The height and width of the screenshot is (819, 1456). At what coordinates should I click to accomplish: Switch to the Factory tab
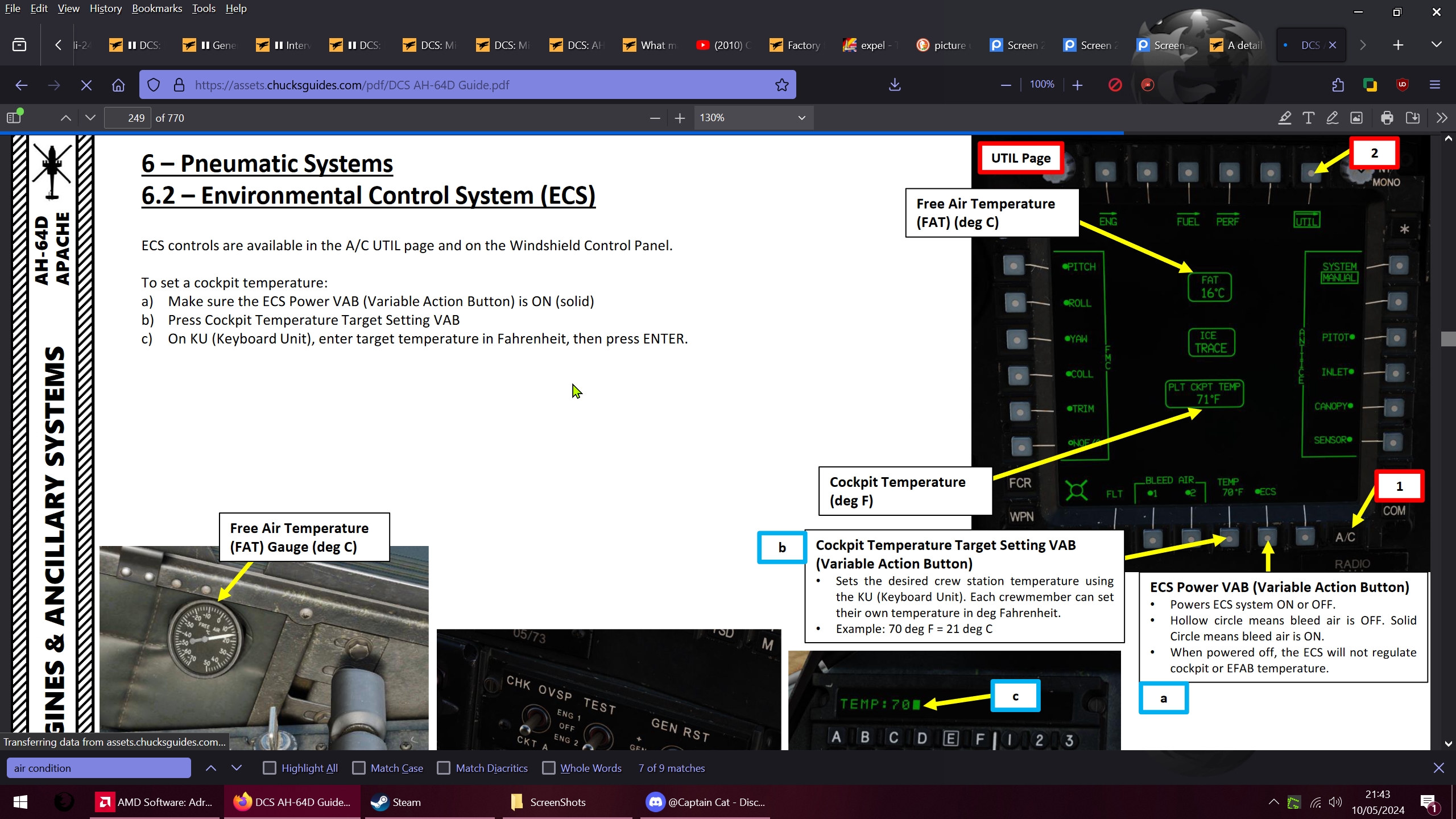tap(795, 45)
